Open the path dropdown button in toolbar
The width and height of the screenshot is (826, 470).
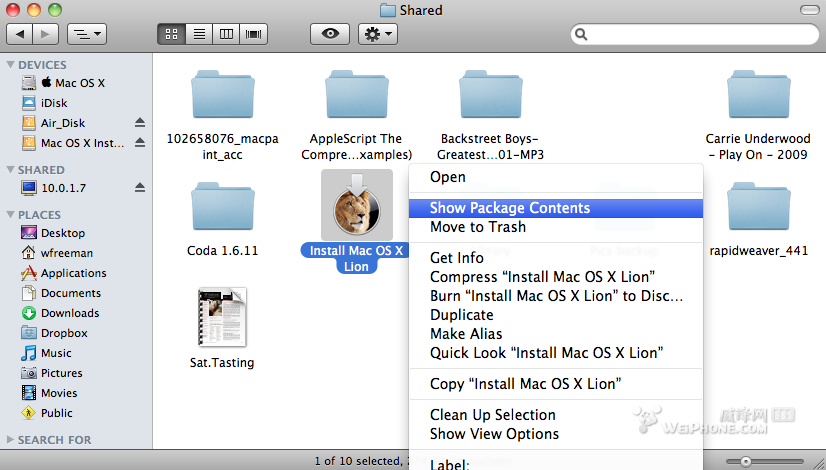point(87,34)
